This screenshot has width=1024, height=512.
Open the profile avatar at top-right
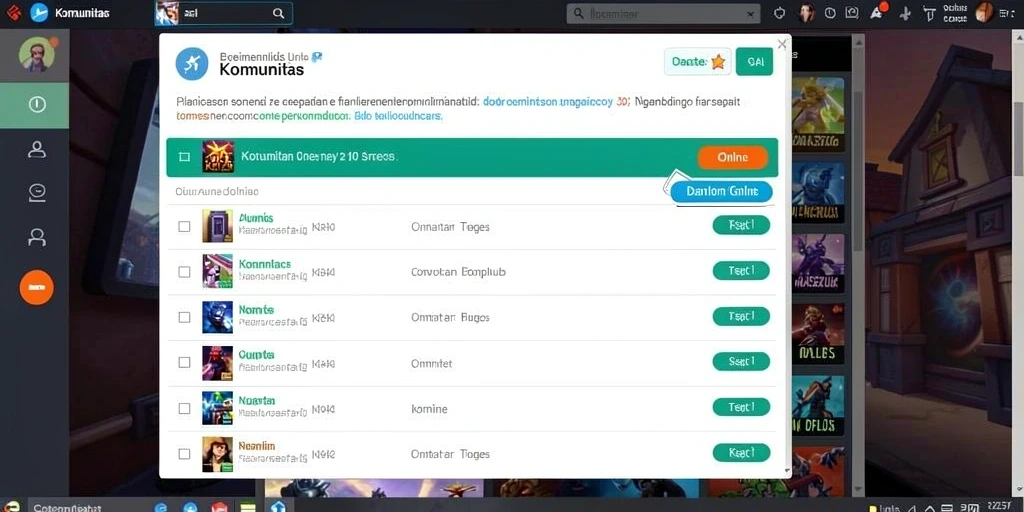tap(984, 12)
